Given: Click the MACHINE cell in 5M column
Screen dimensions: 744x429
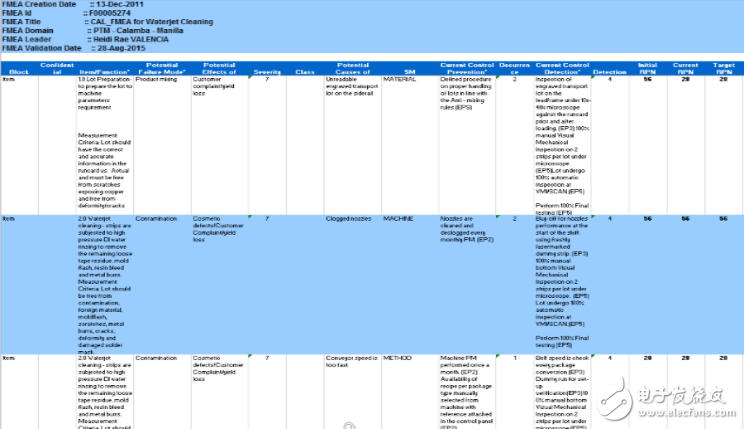Looking at the screenshot, I should click(x=399, y=217).
